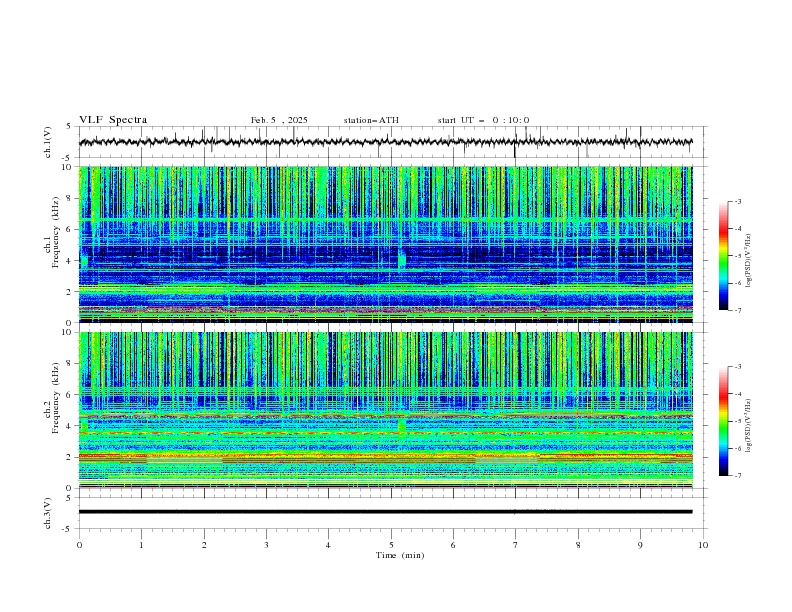Click the "5" tick on the ch.1(V) axis
The width and height of the screenshot is (792, 612).
point(69,126)
